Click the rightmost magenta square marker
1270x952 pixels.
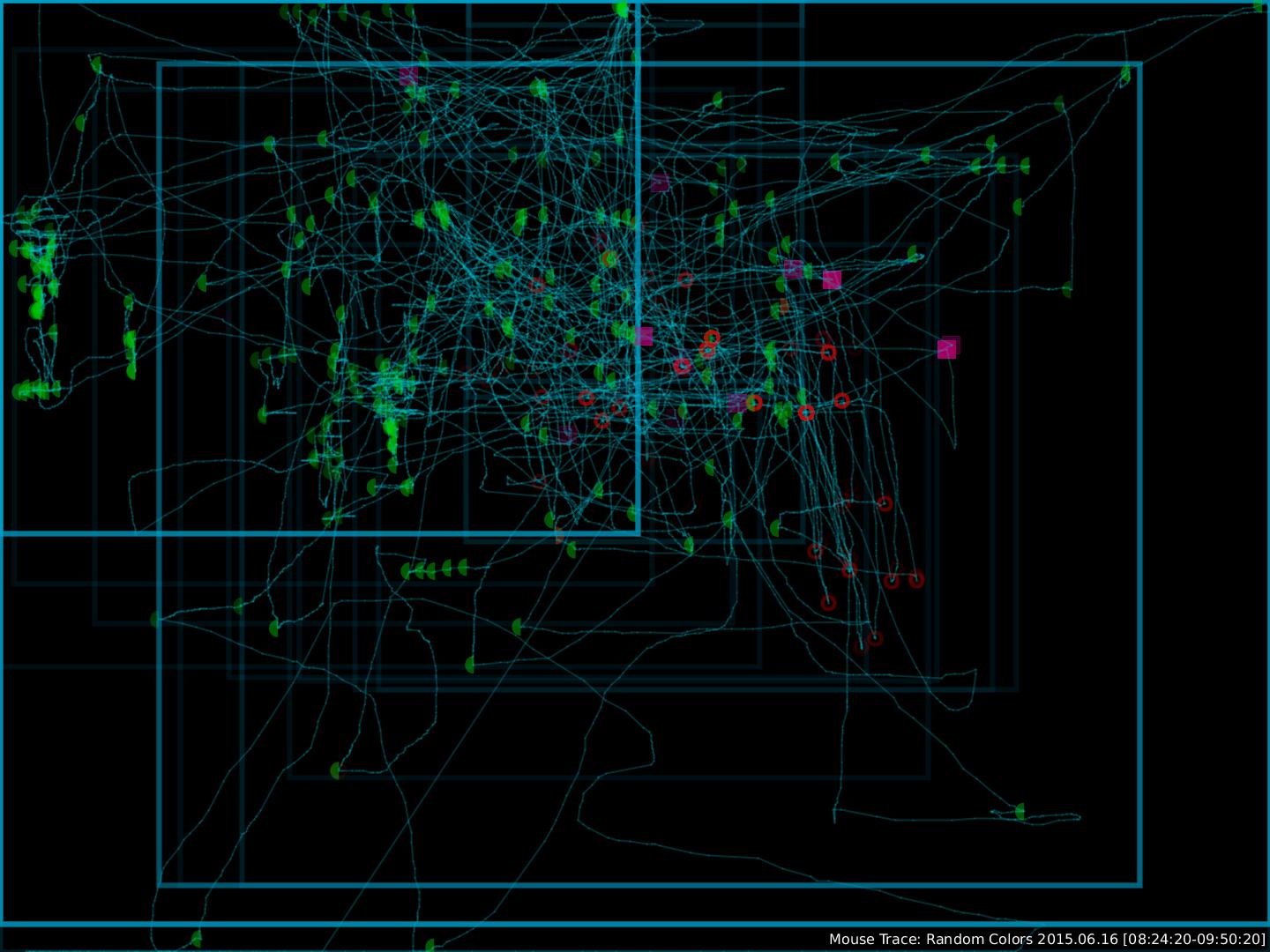[946, 349]
